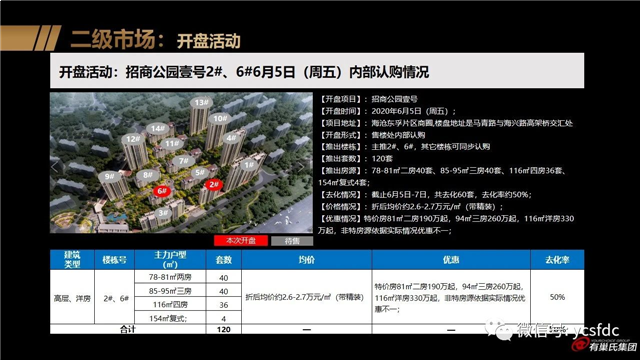640x360 pixels.
Task: Select the 7# building marker
Action: tap(183, 161)
